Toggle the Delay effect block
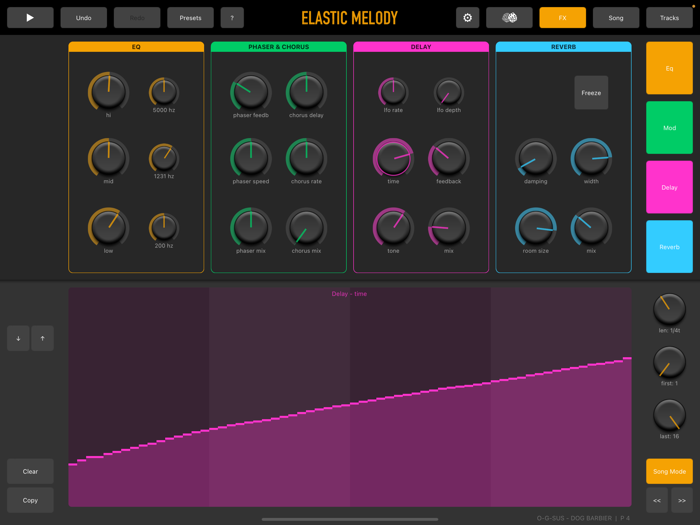The height and width of the screenshot is (525, 700). tap(669, 187)
